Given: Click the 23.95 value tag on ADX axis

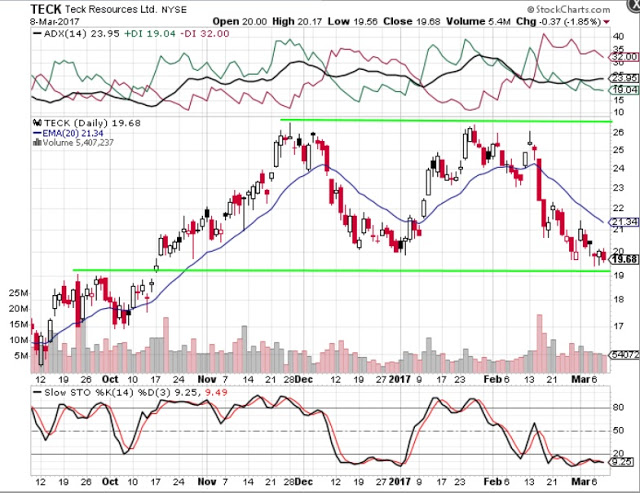Looking at the screenshot, I should coord(624,78).
